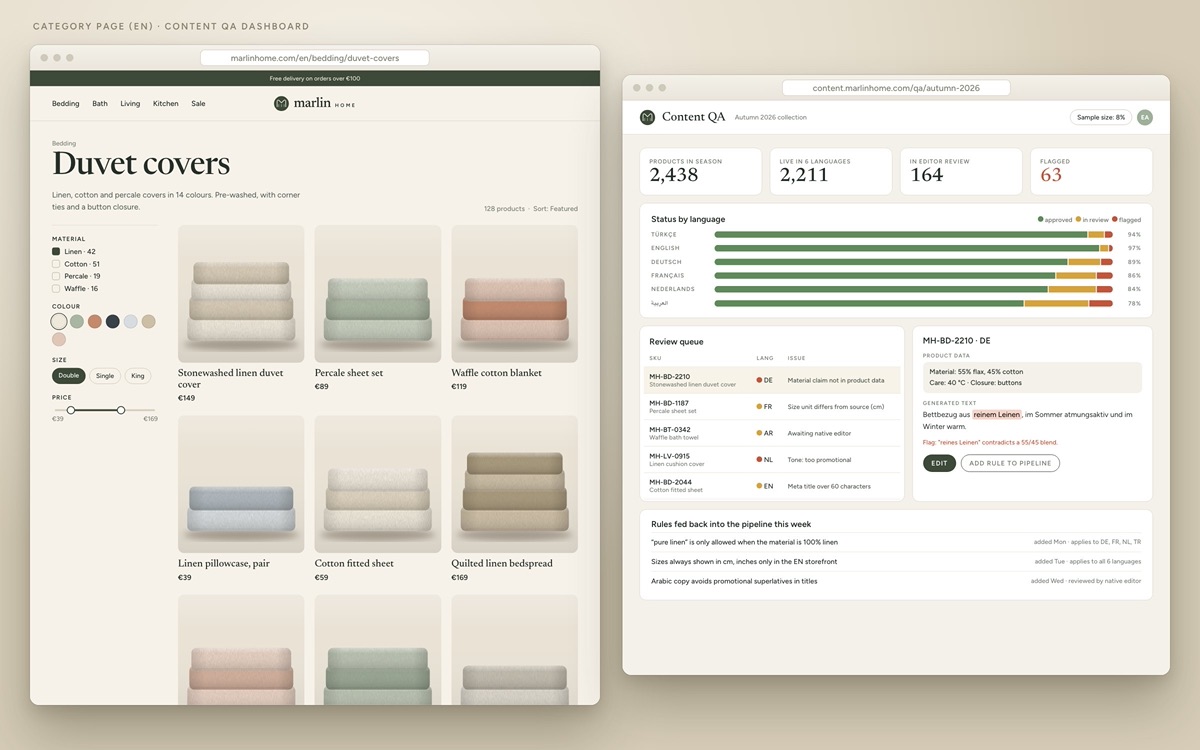This screenshot has width=1200, height=750.
Task: Click the EDIT button for MH-BD-2210
Action: (x=939, y=463)
